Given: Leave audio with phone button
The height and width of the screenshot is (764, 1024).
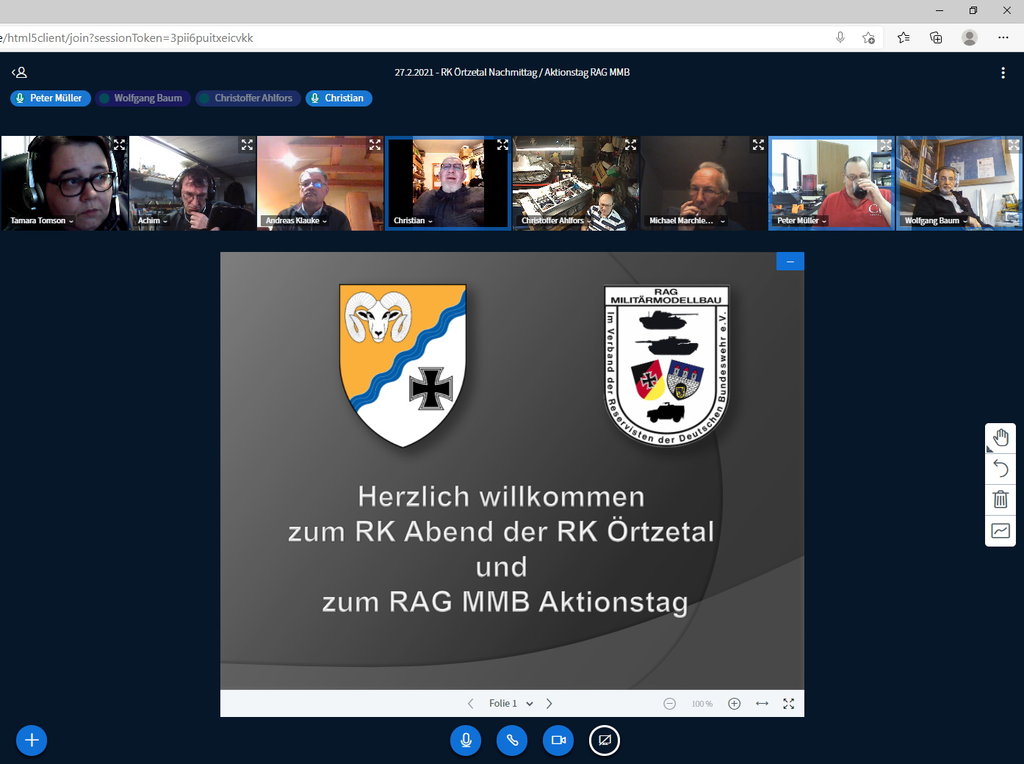Looking at the screenshot, I should [512, 740].
